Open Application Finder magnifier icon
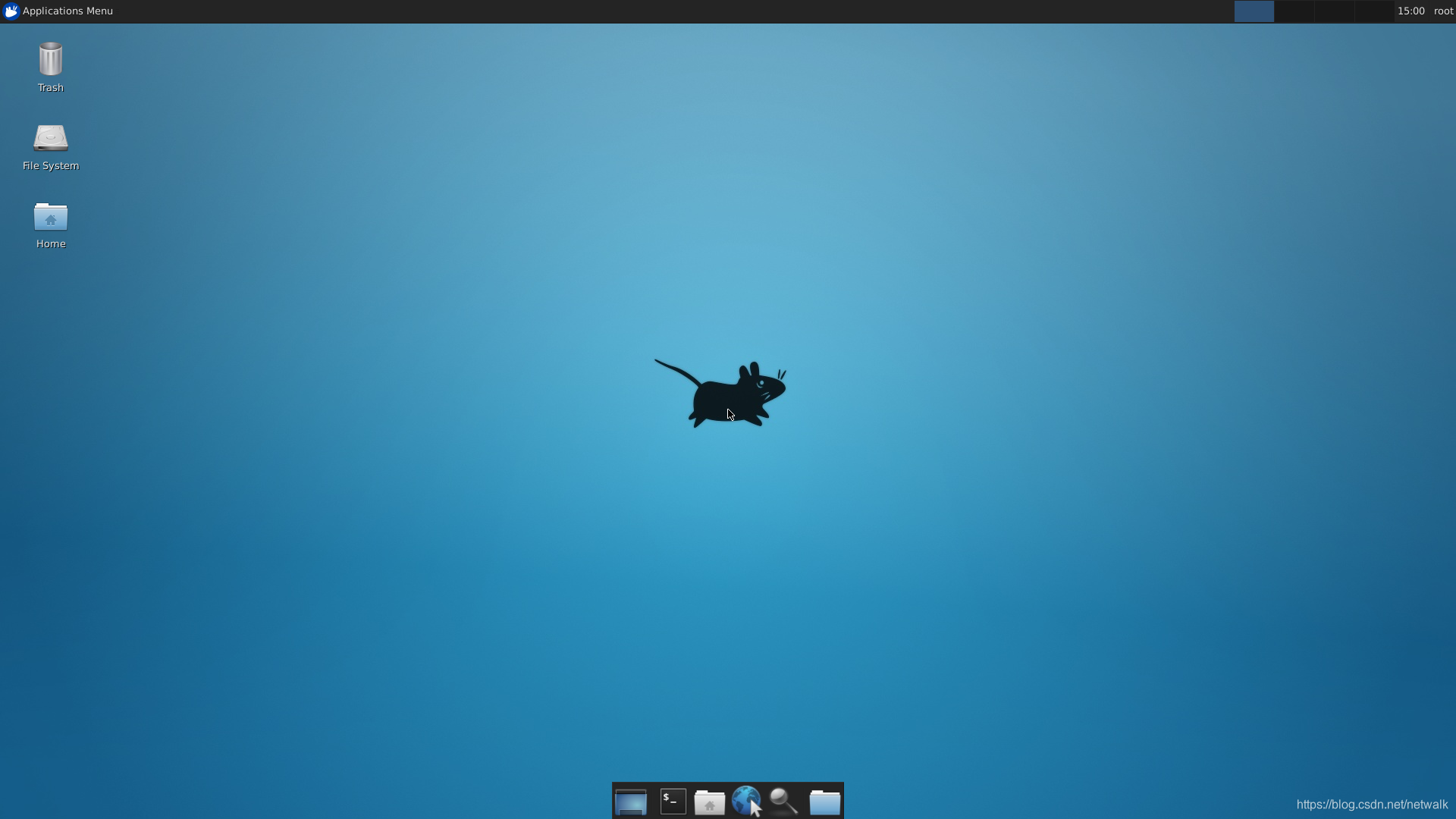Viewport: 1456px width, 819px height. [783, 802]
